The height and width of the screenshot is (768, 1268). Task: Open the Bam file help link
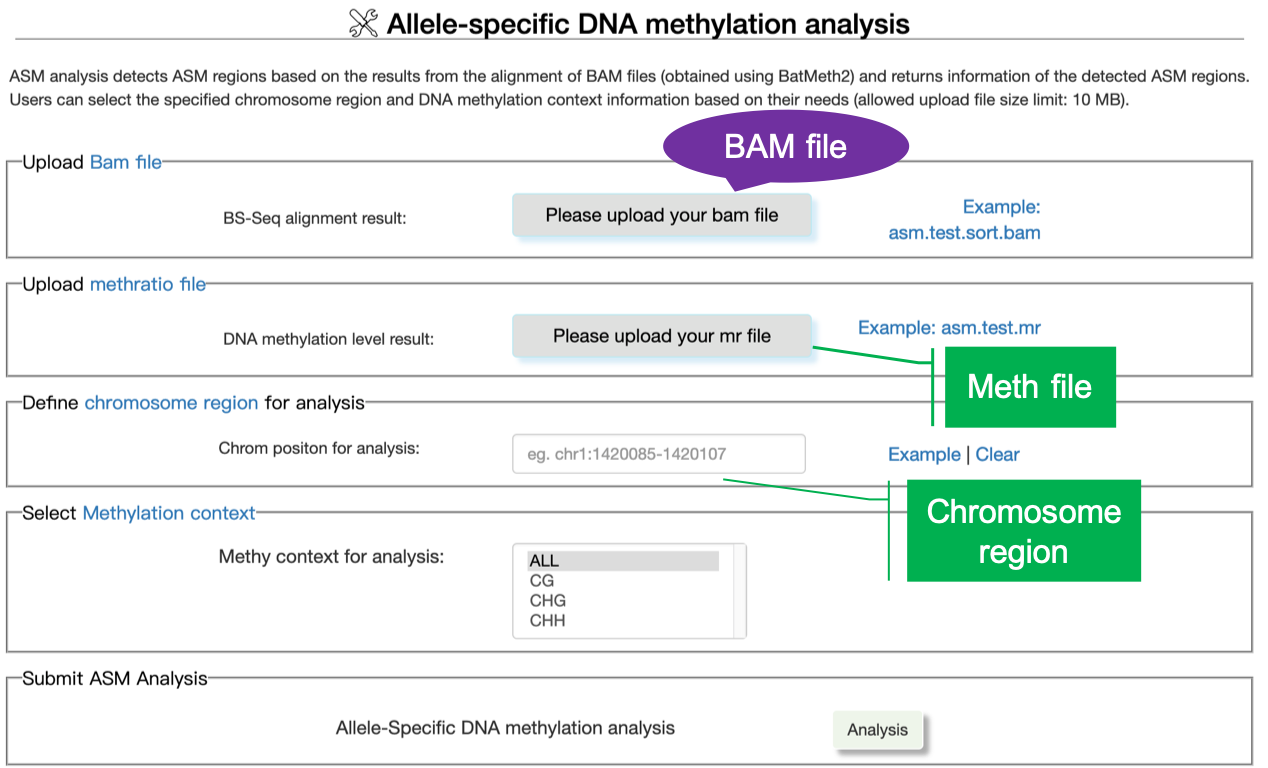coord(126,161)
